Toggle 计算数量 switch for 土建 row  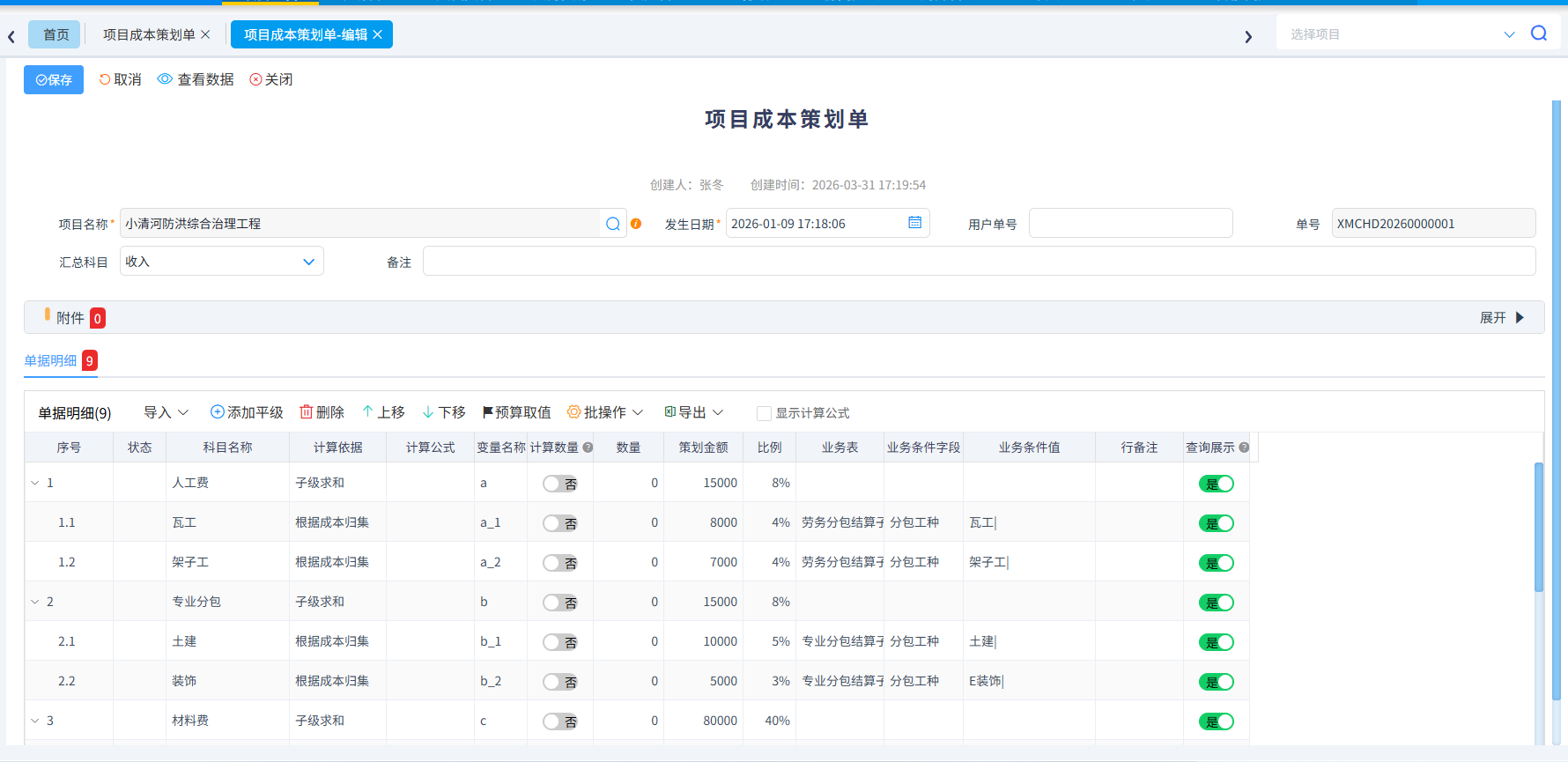pos(560,642)
